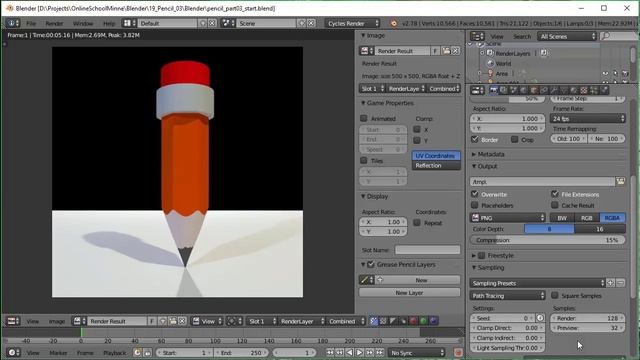Collapse the Sampling panel
The width and height of the screenshot is (640, 360).
474,267
